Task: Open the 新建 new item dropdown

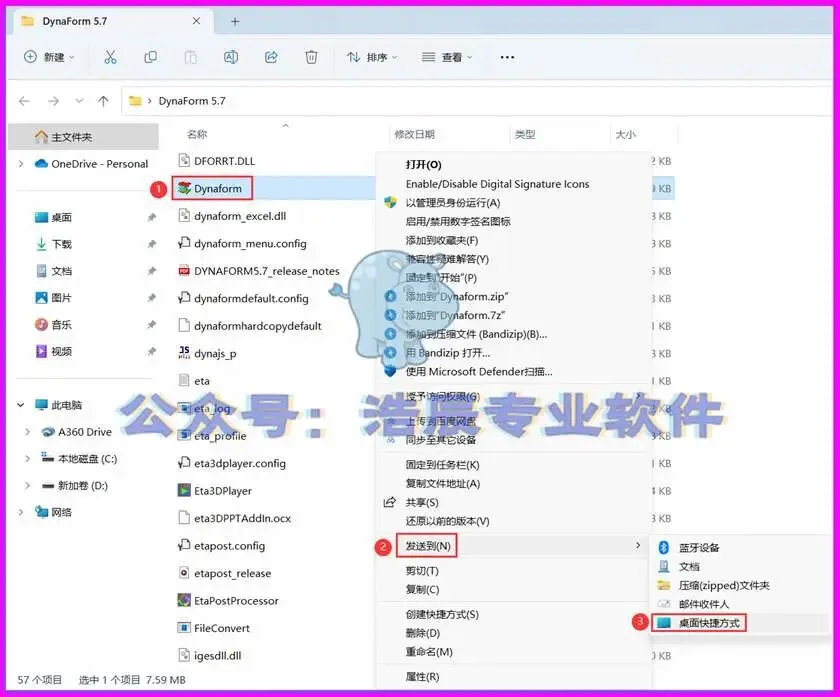Action: [x=49, y=57]
